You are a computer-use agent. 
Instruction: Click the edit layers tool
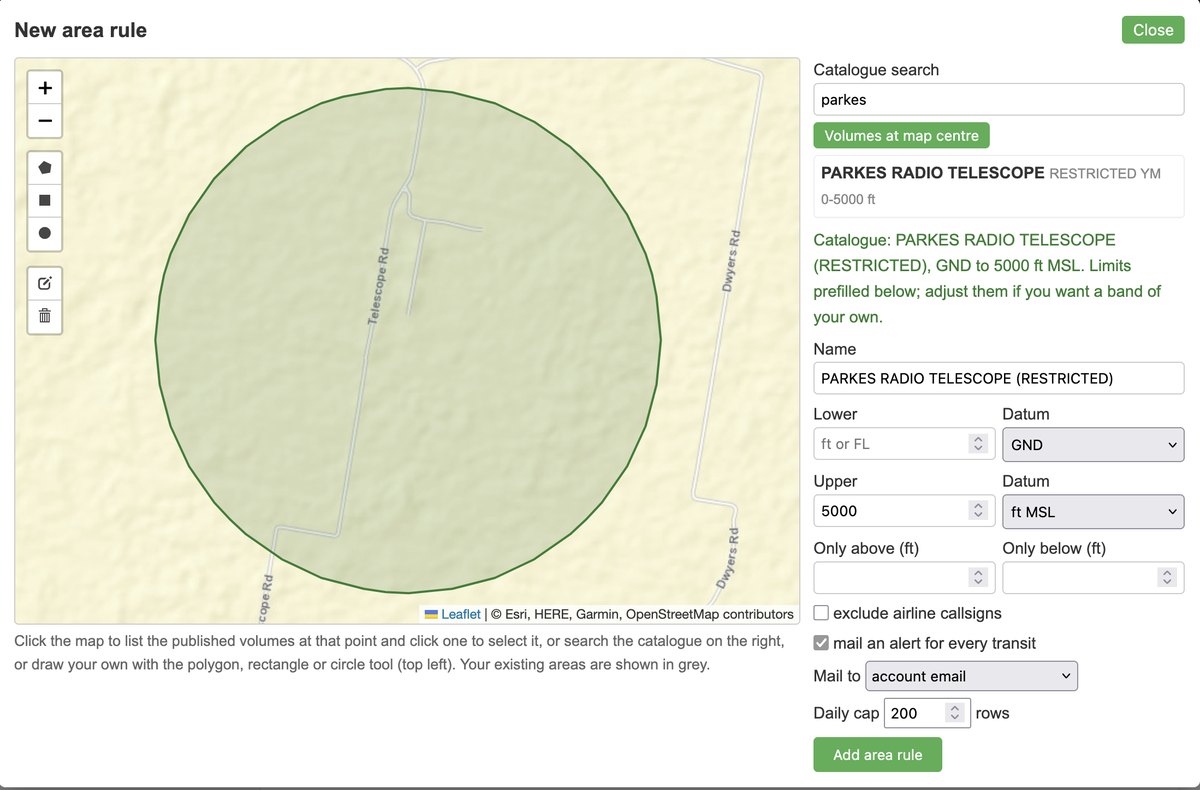click(45, 283)
